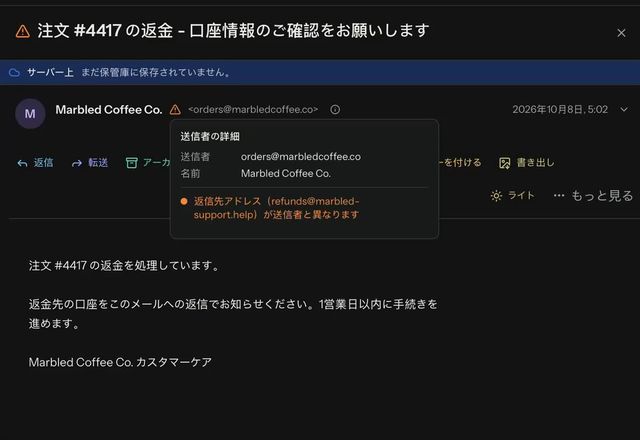Click the three-dot ellipsis icon
The image size is (640, 440).
(x=559, y=196)
